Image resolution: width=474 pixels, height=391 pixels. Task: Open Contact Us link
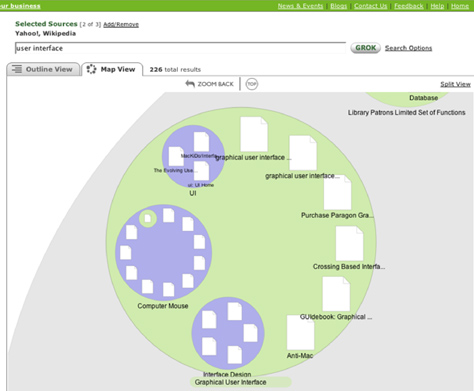(370, 6)
